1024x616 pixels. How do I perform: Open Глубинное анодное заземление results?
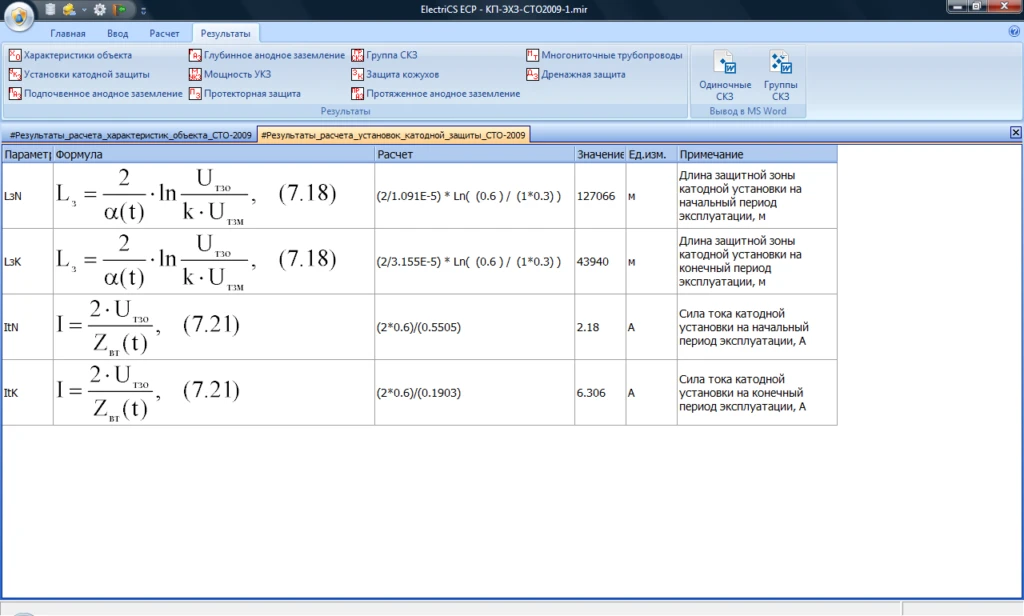(267, 55)
